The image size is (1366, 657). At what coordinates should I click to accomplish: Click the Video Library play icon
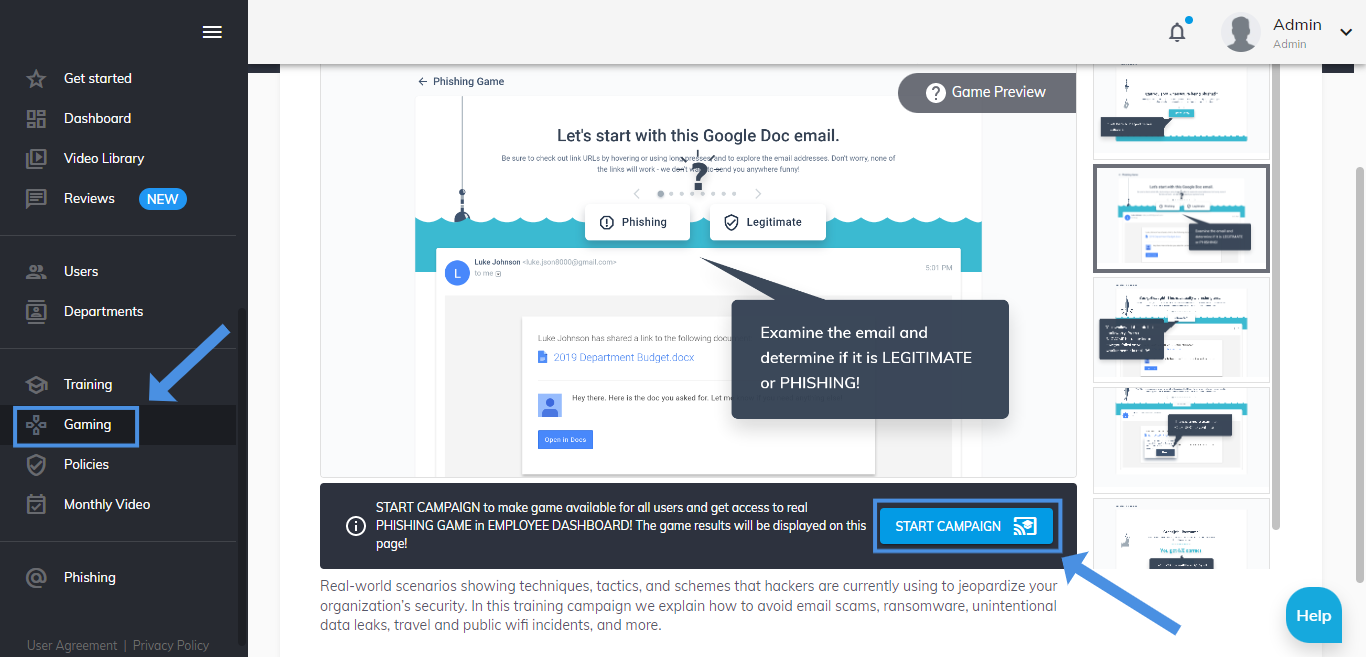tap(36, 158)
